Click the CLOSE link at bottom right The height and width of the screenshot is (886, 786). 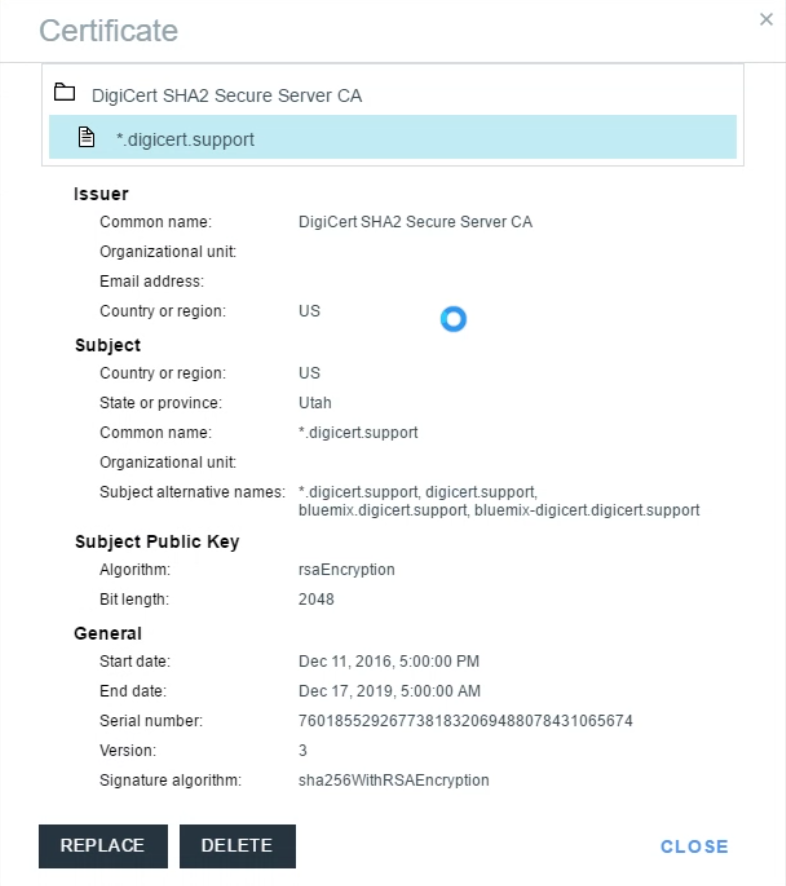694,846
